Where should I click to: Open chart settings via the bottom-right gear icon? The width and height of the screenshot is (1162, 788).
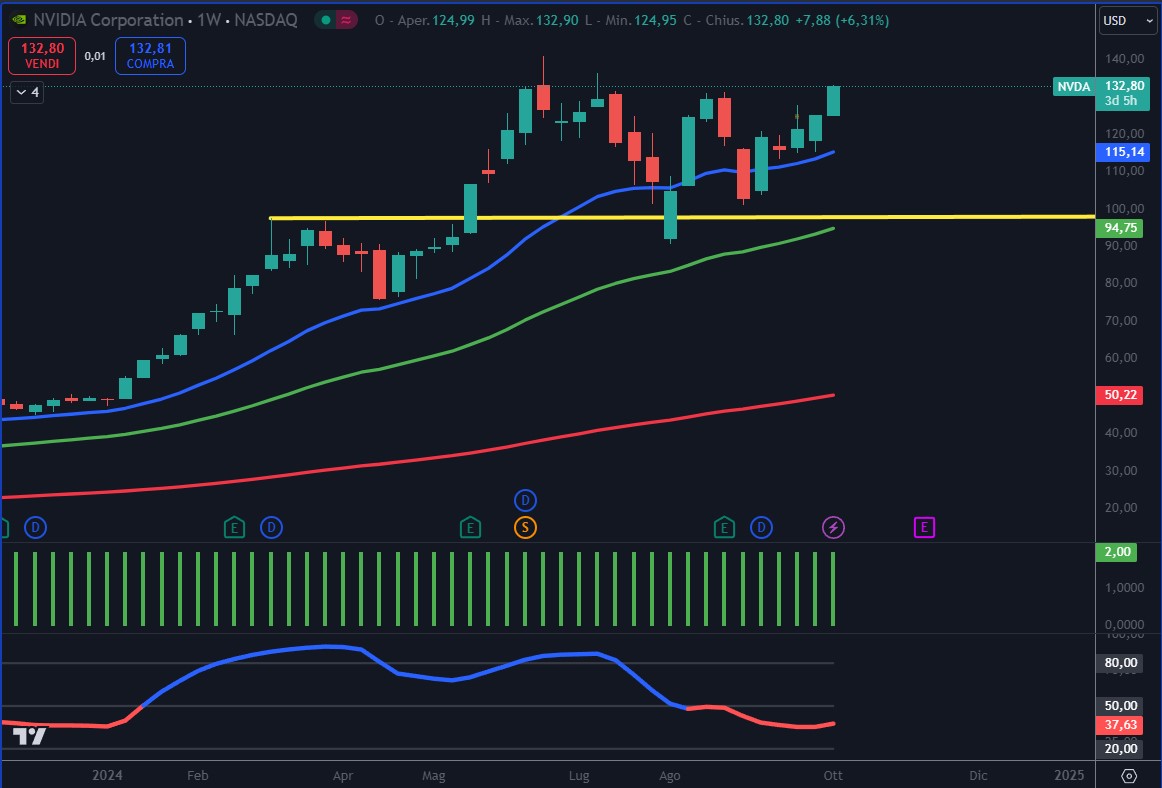pyautogui.click(x=1129, y=776)
